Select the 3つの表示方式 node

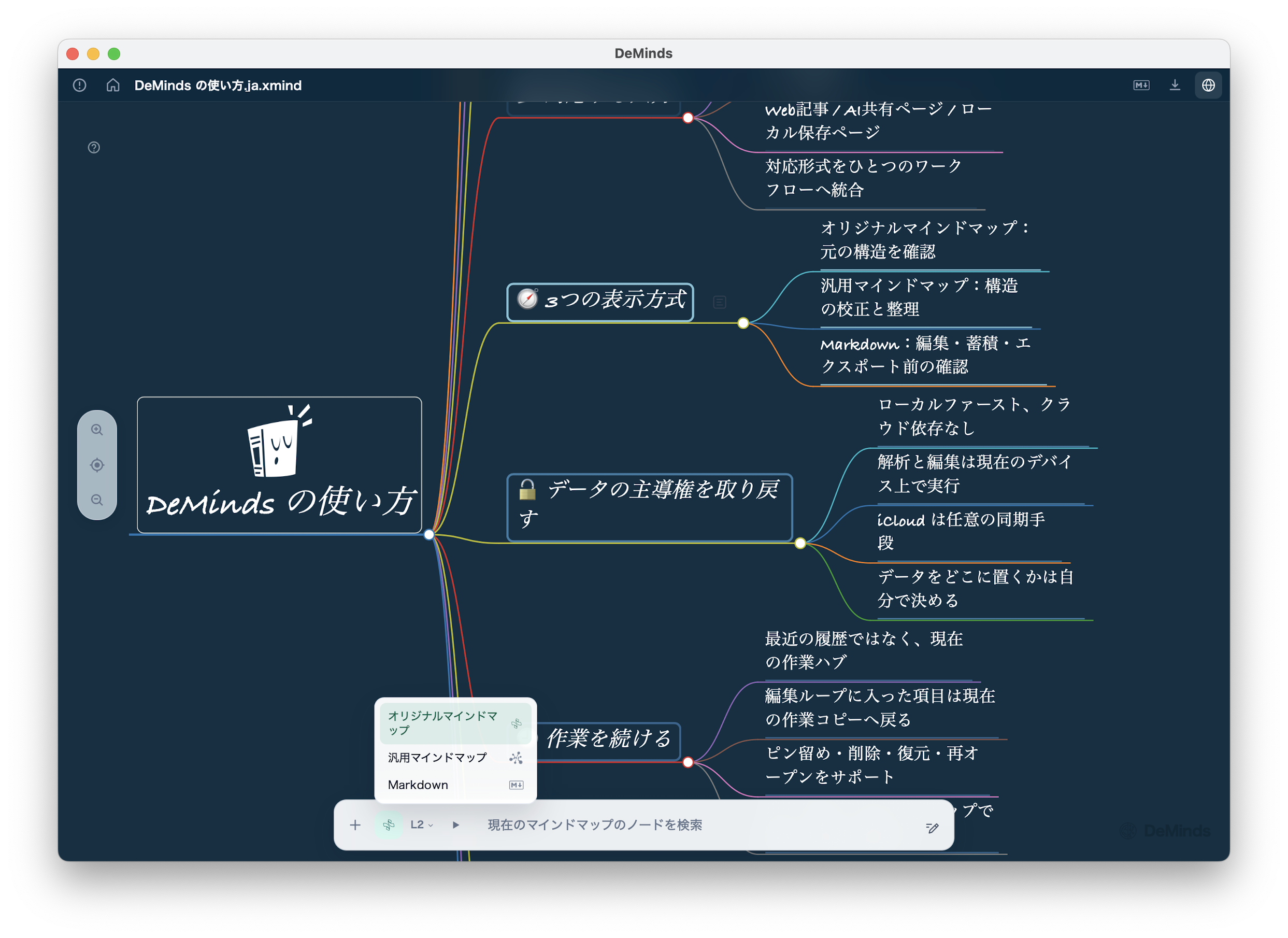(600, 302)
